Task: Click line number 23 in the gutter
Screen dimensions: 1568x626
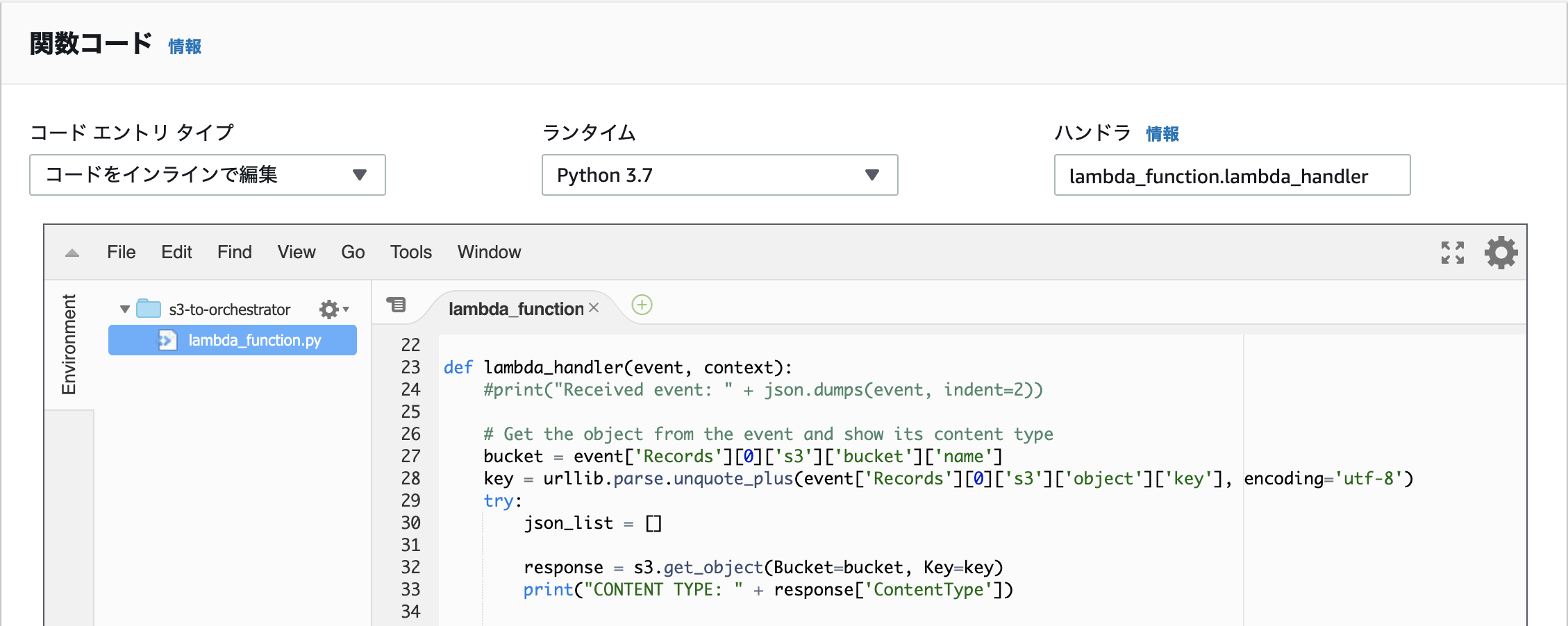Action: click(x=410, y=367)
